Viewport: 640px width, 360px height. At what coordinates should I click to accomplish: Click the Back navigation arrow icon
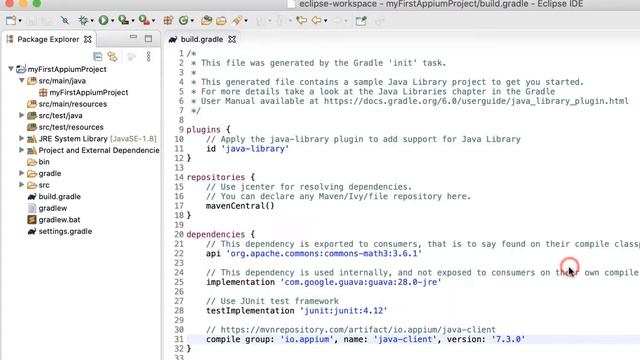(316, 20)
